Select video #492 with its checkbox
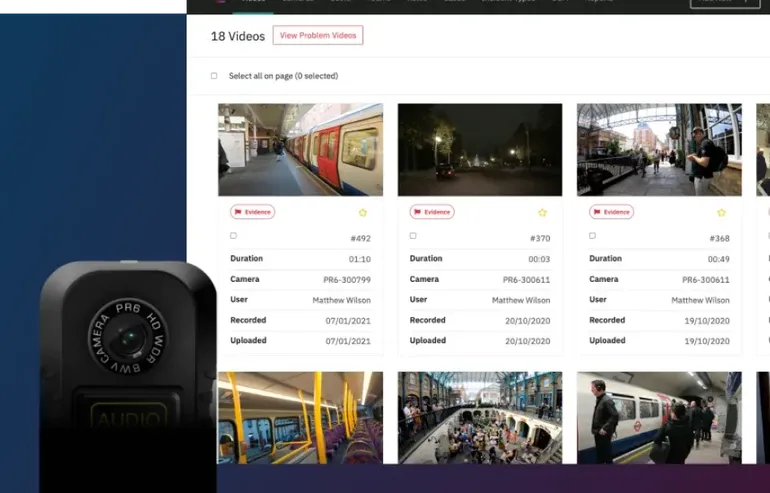This screenshot has width=770, height=493. click(234, 236)
